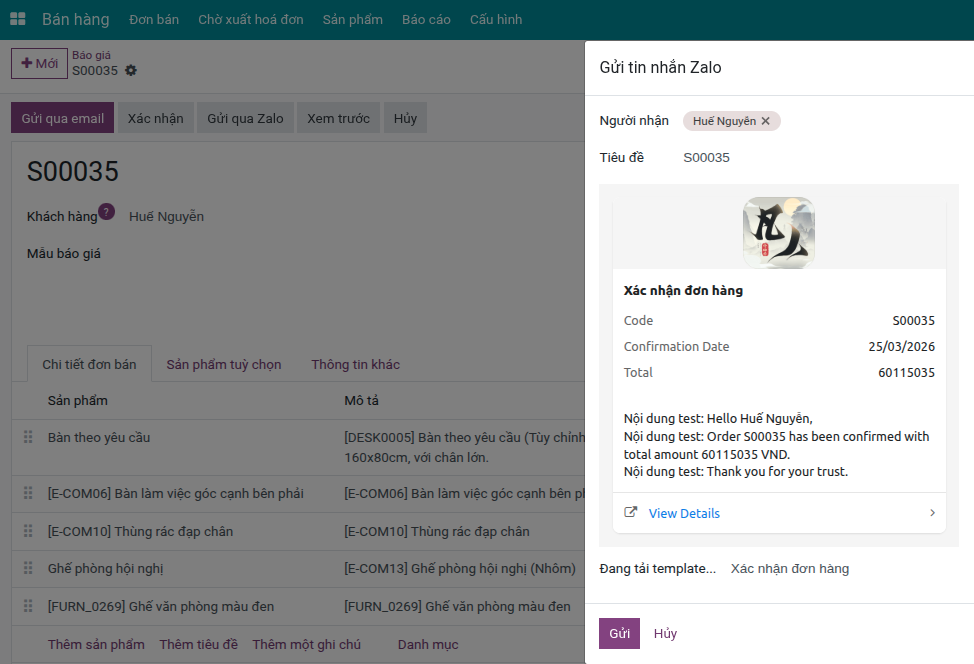This screenshot has width=974, height=664.
Task: Switch to Thông tin khác tab
Action: [x=355, y=364]
